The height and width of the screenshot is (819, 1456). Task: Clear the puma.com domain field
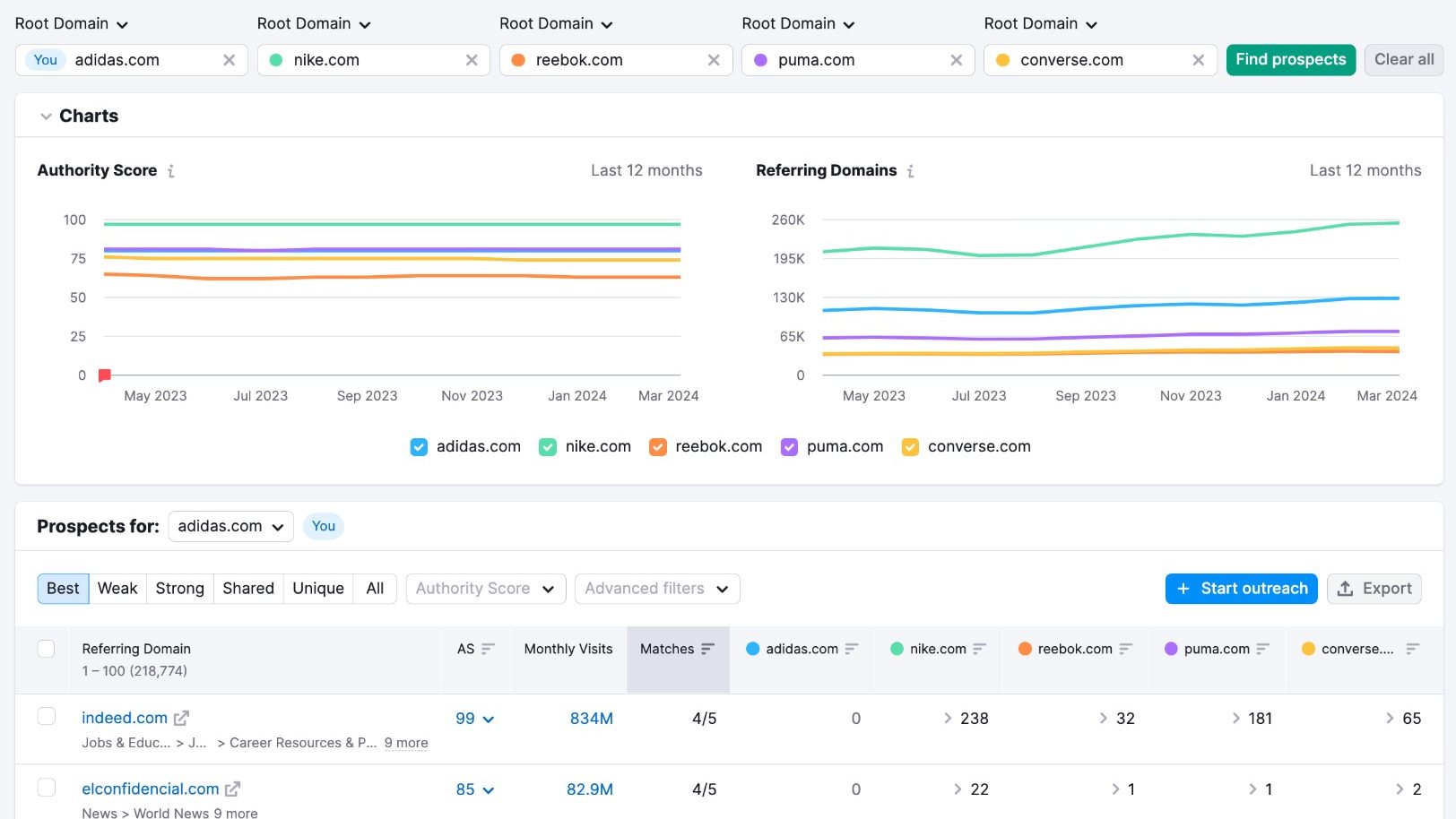[x=957, y=60]
